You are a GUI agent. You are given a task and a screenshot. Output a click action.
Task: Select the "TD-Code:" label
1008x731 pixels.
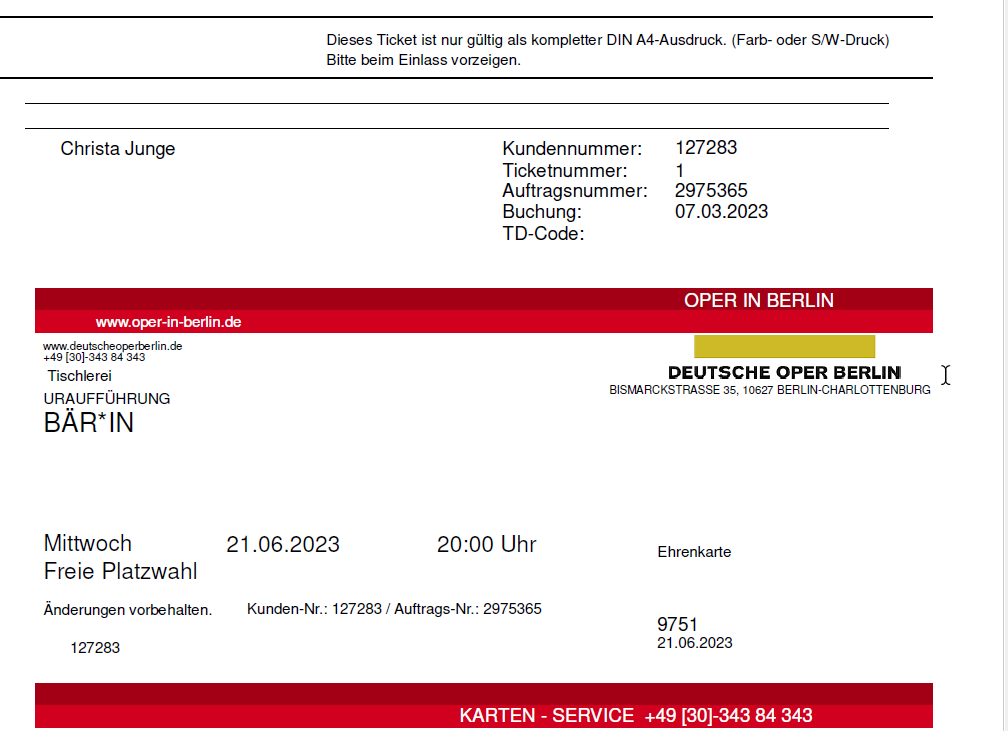coord(543,233)
